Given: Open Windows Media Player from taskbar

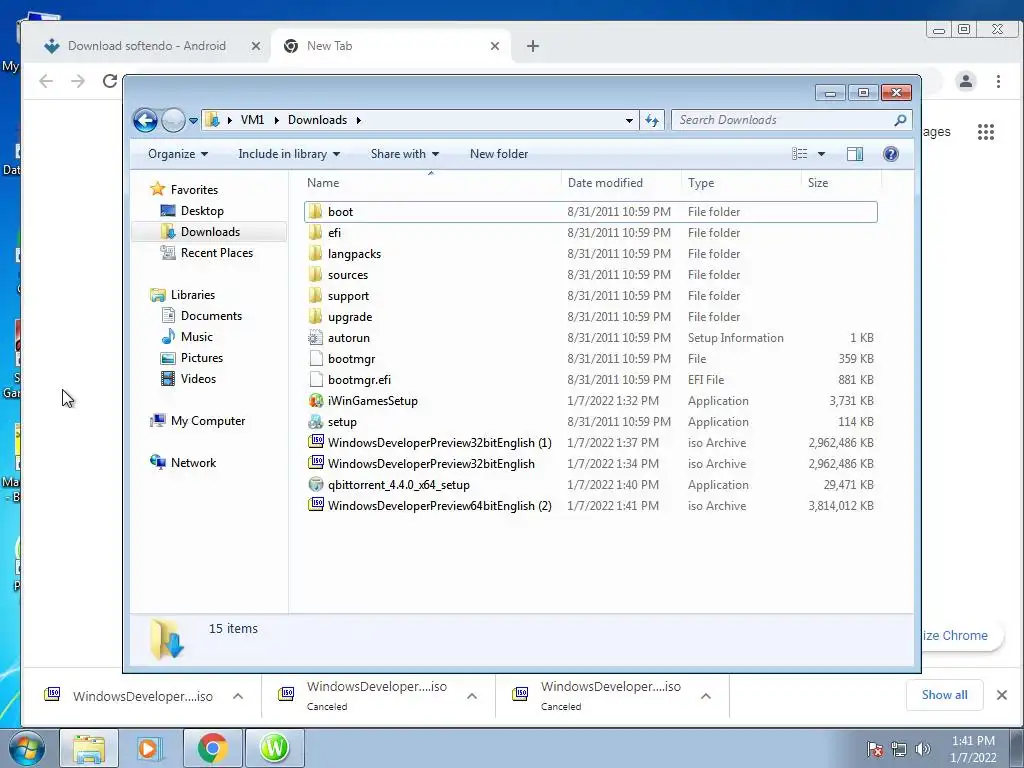Looking at the screenshot, I should (x=150, y=748).
